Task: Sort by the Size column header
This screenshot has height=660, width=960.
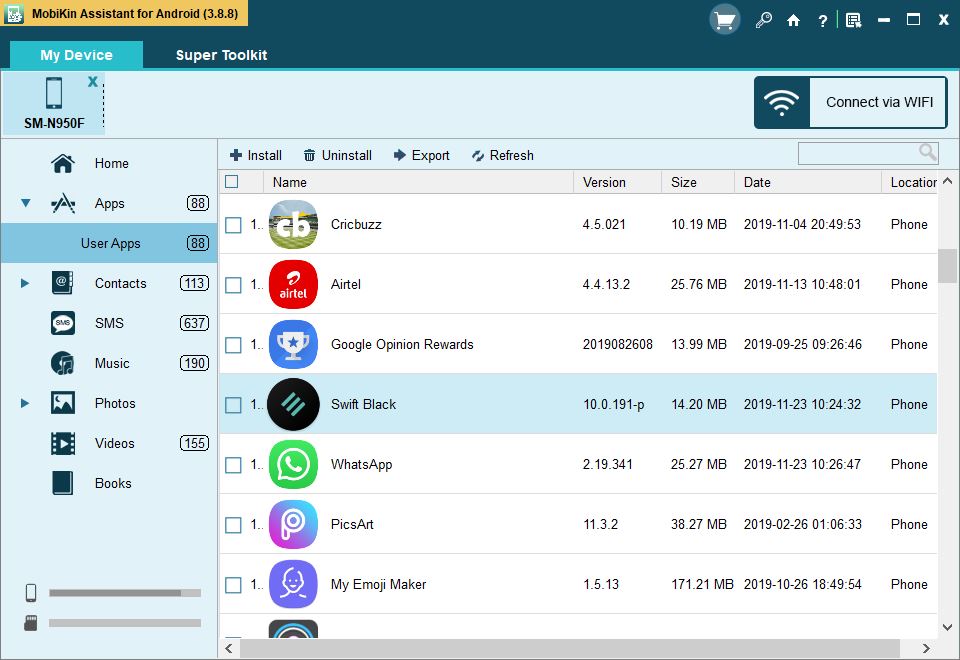Action: [x=698, y=182]
